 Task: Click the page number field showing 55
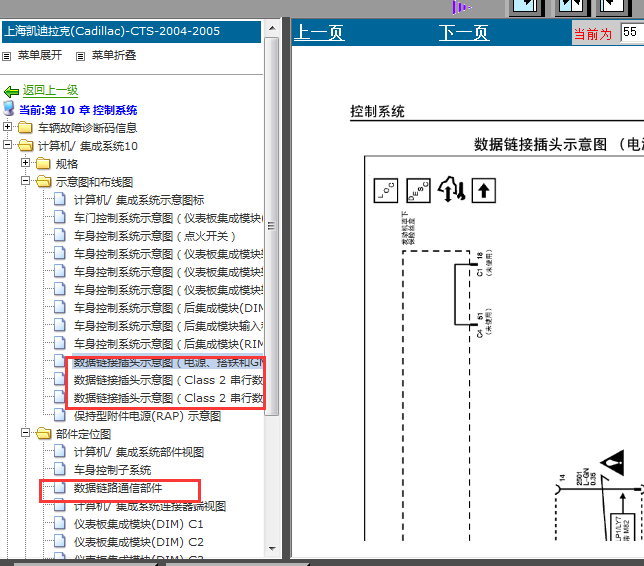coord(632,32)
